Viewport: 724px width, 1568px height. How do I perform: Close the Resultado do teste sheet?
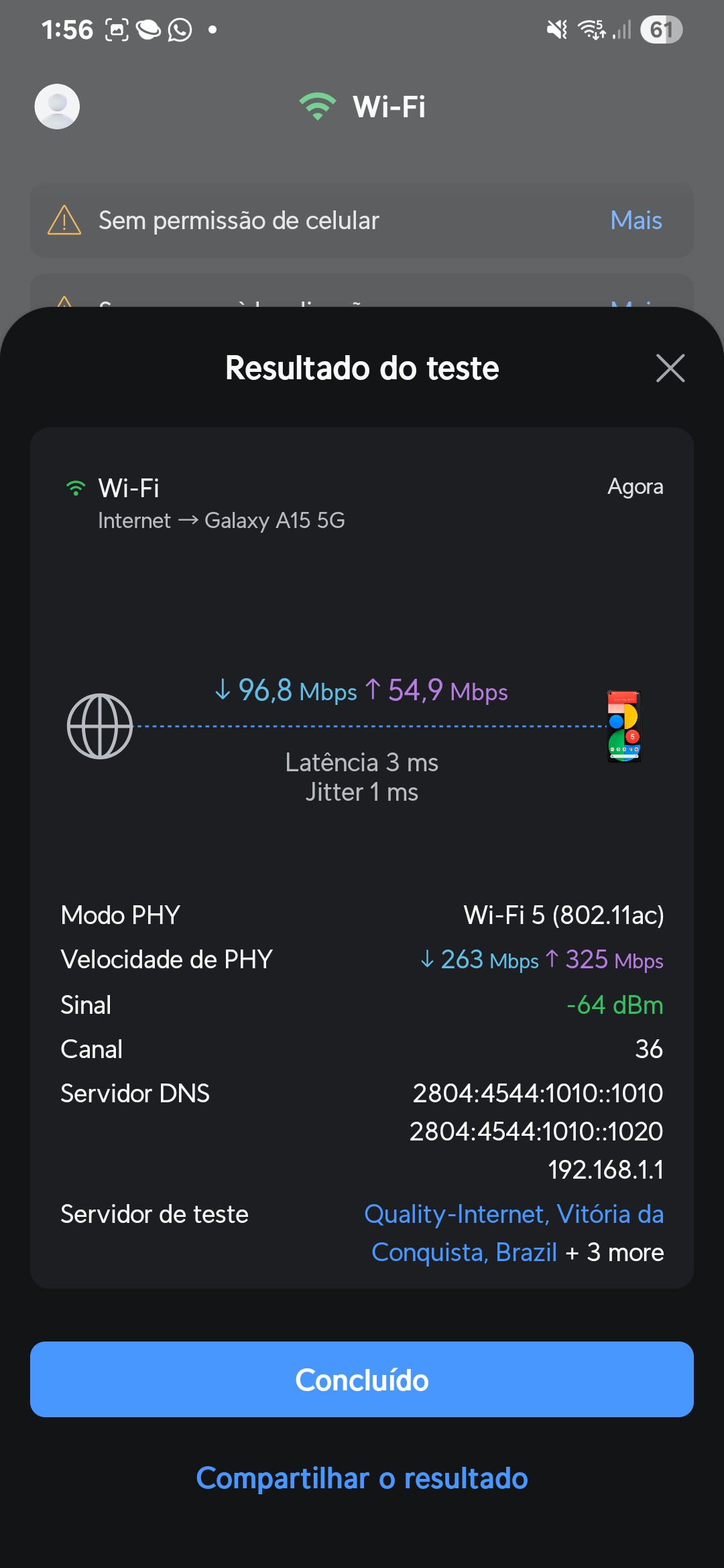tap(670, 368)
